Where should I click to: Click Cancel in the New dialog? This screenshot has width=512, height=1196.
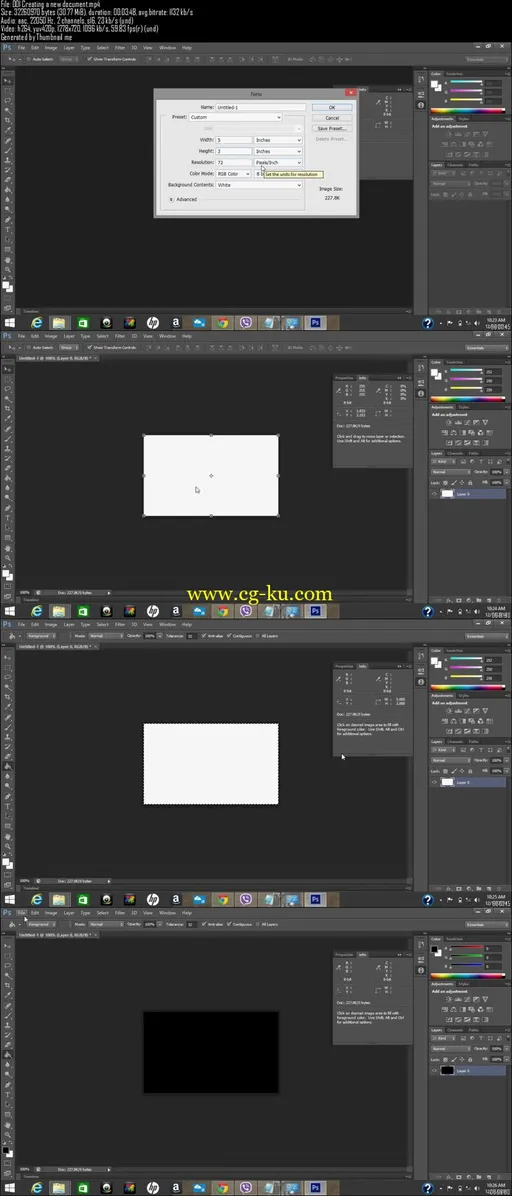click(x=332, y=118)
